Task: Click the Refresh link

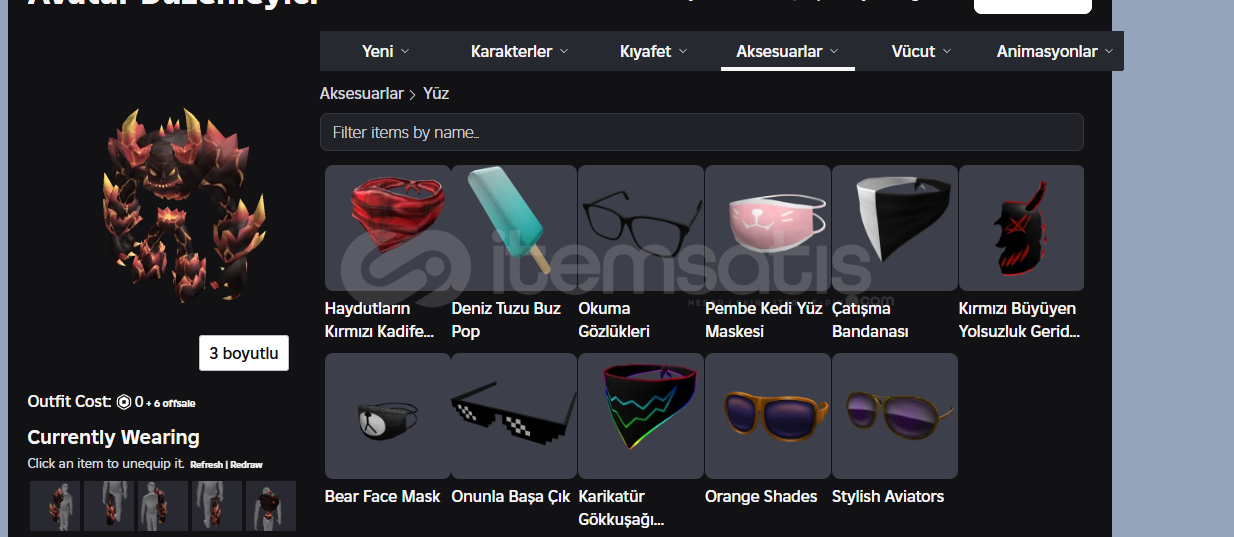Action: click(x=207, y=464)
